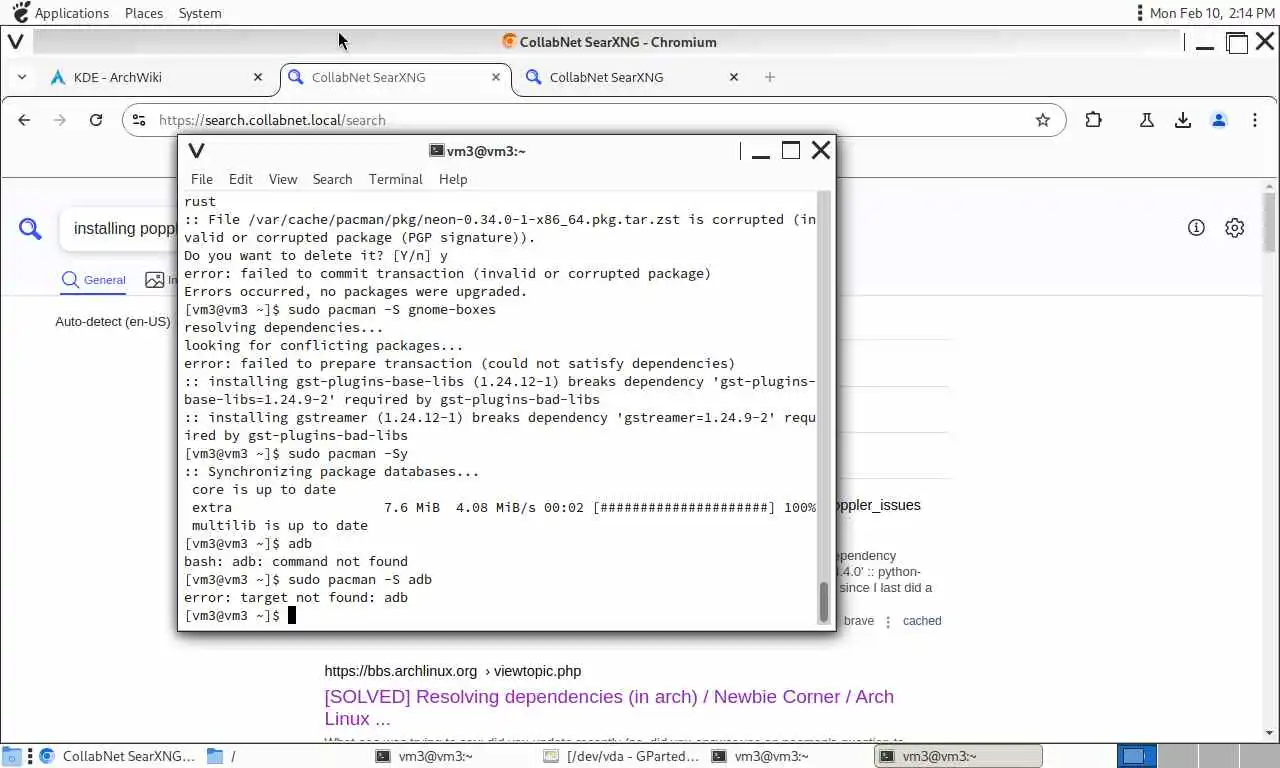Open Chromium profile avatar

click(x=1219, y=120)
